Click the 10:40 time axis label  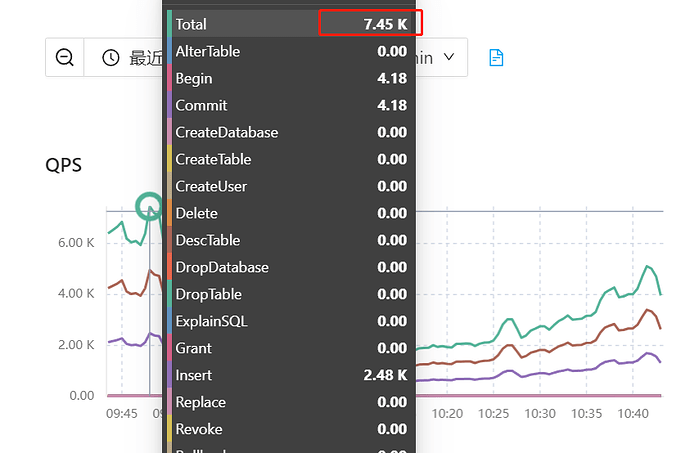[633, 413]
